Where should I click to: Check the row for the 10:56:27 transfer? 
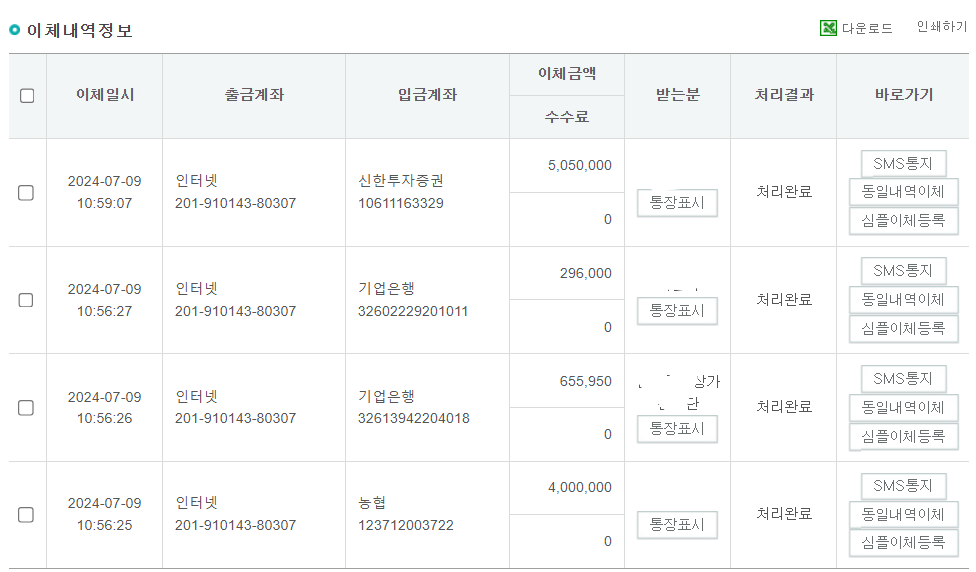26,300
